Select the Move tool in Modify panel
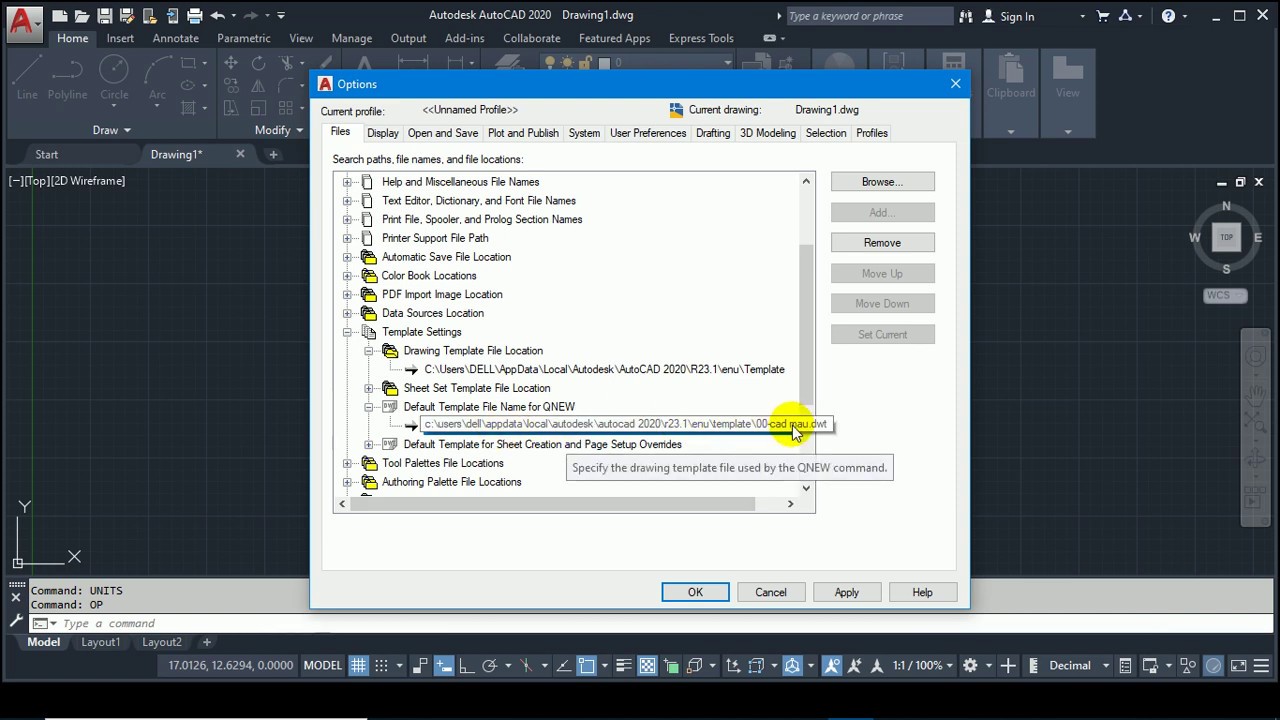The width and height of the screenshot is (1280, 720). 231,63
